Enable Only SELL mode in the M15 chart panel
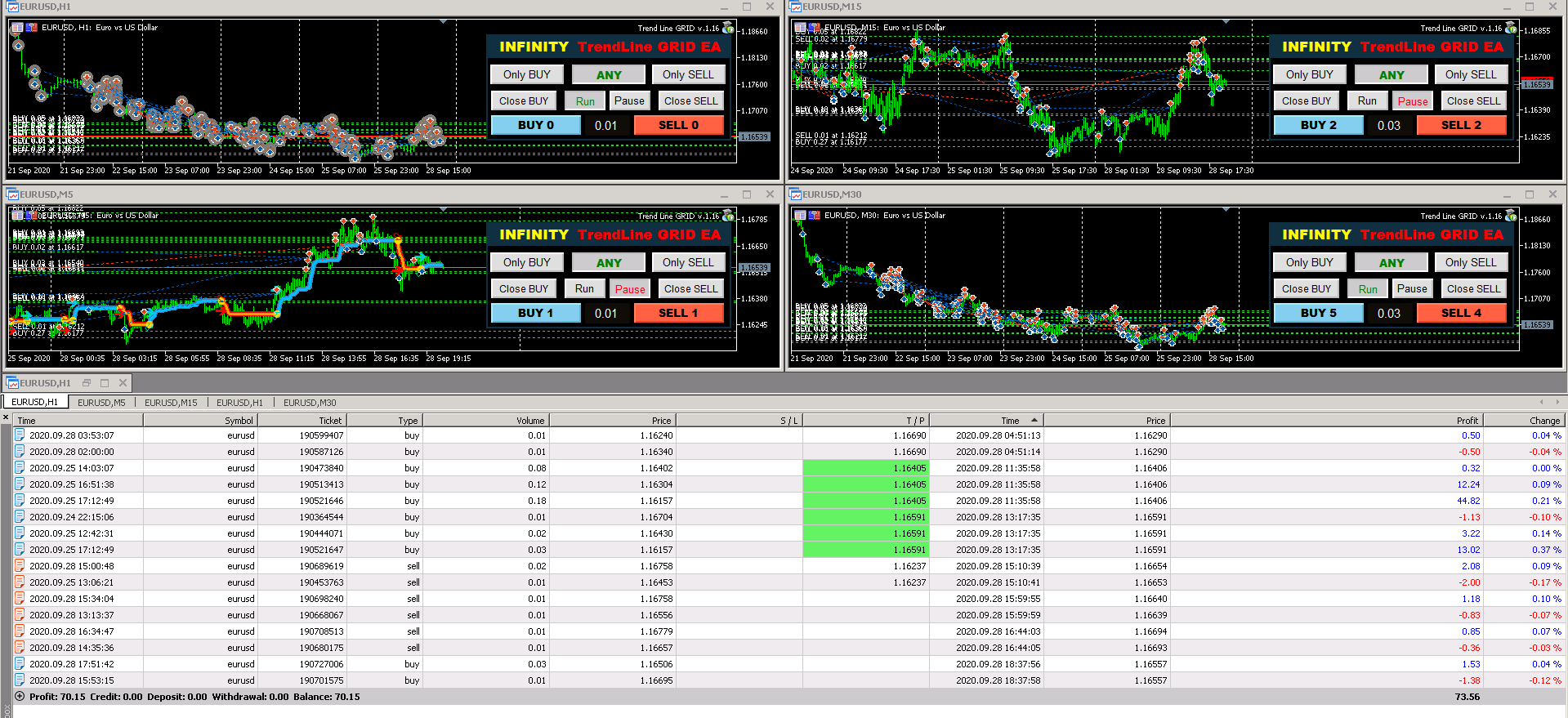 [x=1471, y=74]
